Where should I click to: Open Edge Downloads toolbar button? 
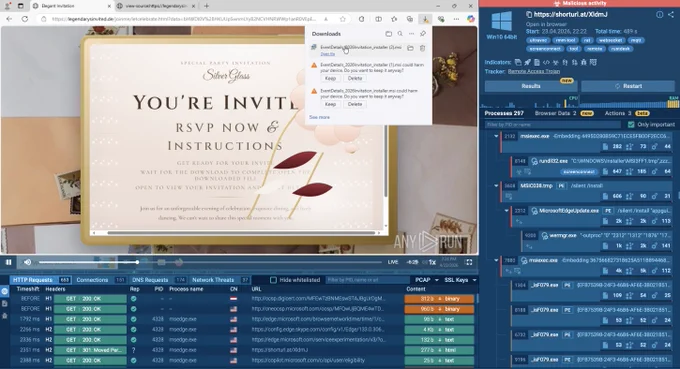click(x=425, y=19)
